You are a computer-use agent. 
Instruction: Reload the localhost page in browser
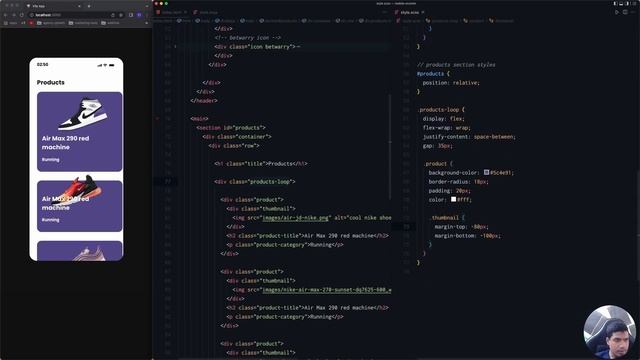(x=21, y=15)
